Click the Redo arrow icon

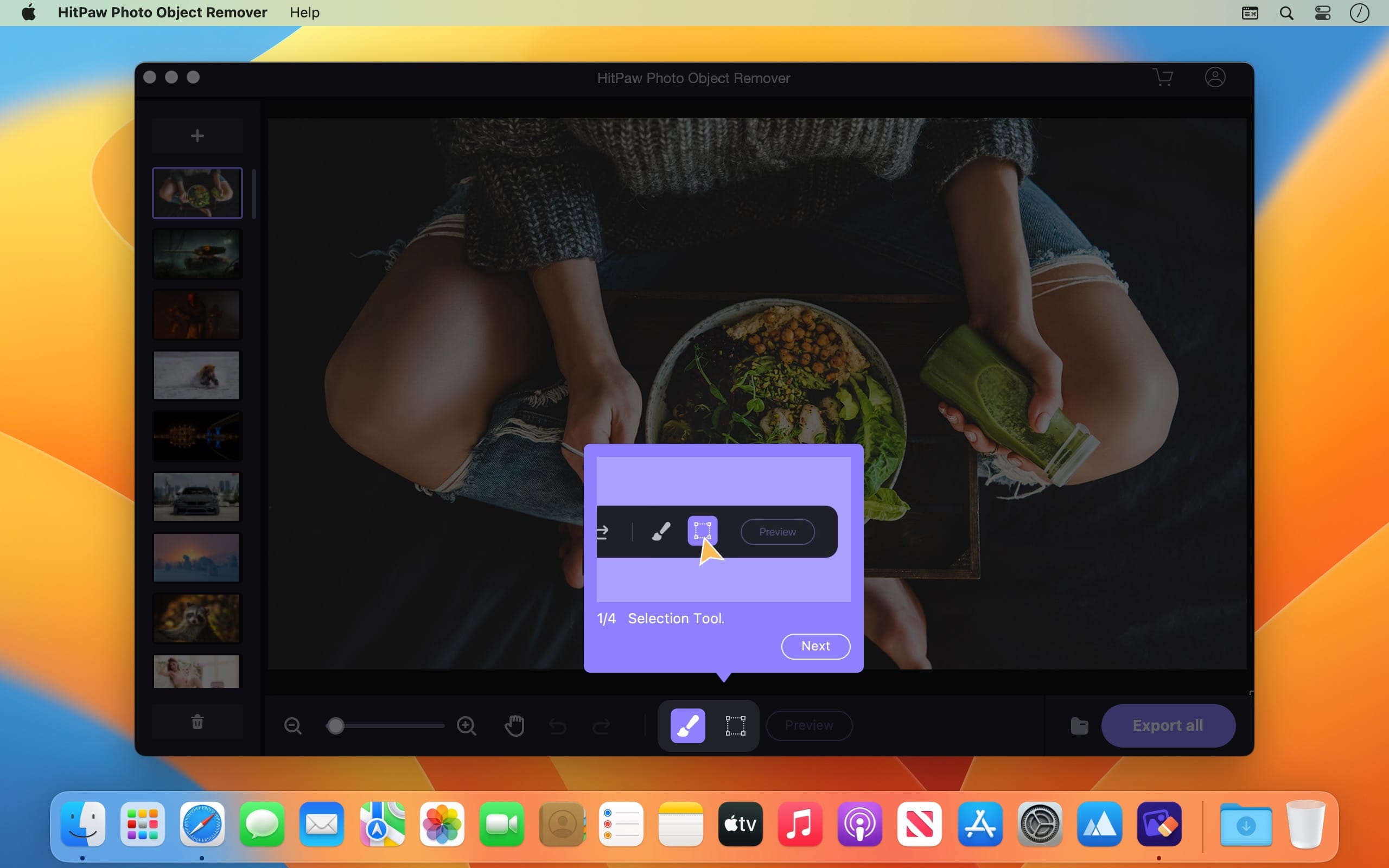pos(601,724)
